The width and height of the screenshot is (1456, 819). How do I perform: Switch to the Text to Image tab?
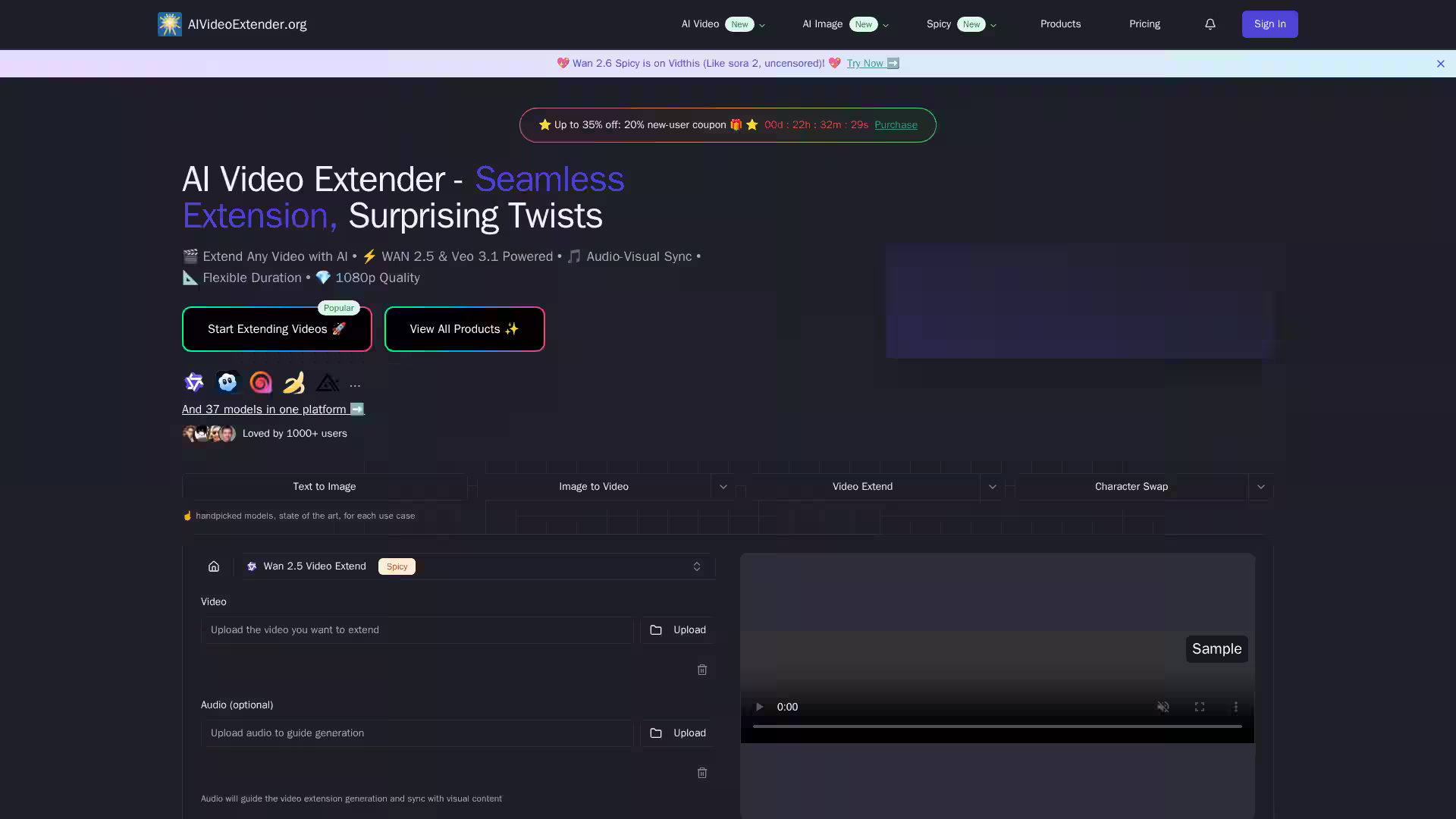click(x=325, y=487)
